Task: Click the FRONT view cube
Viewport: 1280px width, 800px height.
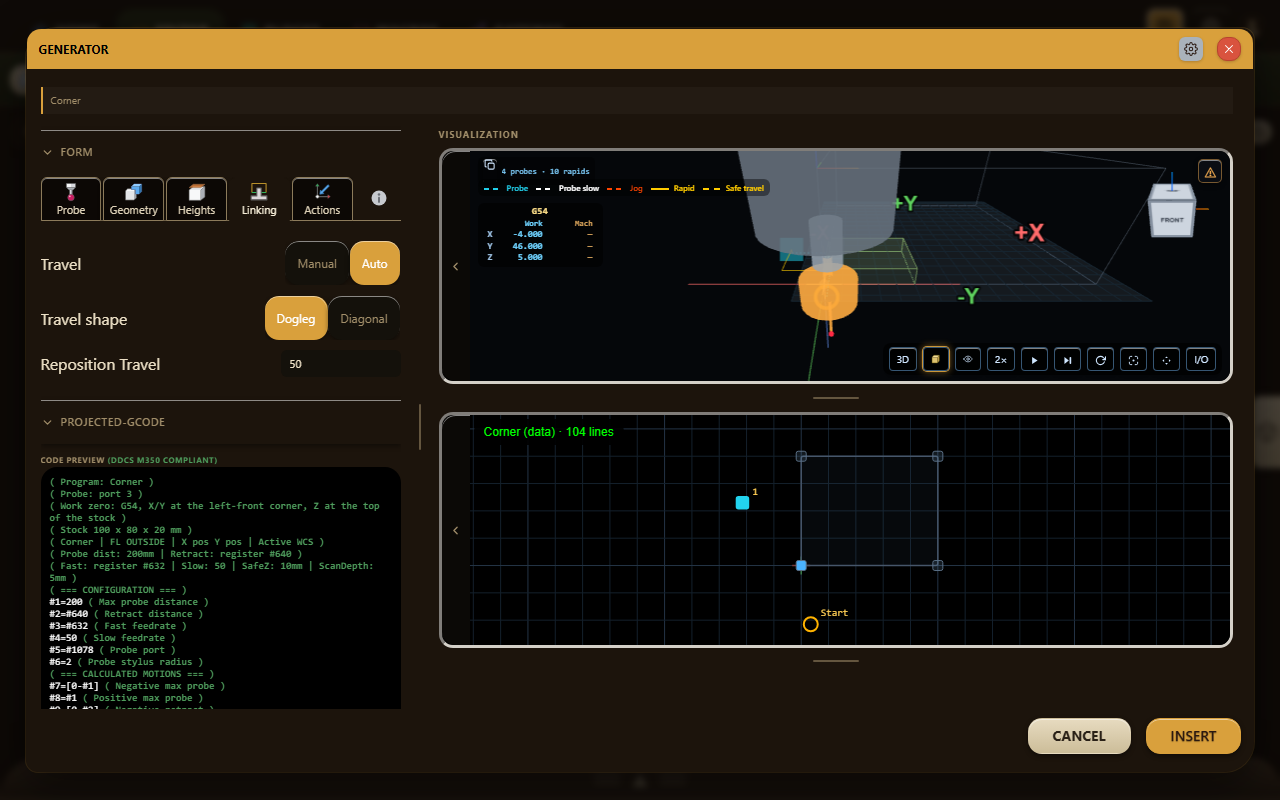Action: [x=1172, y=218]
